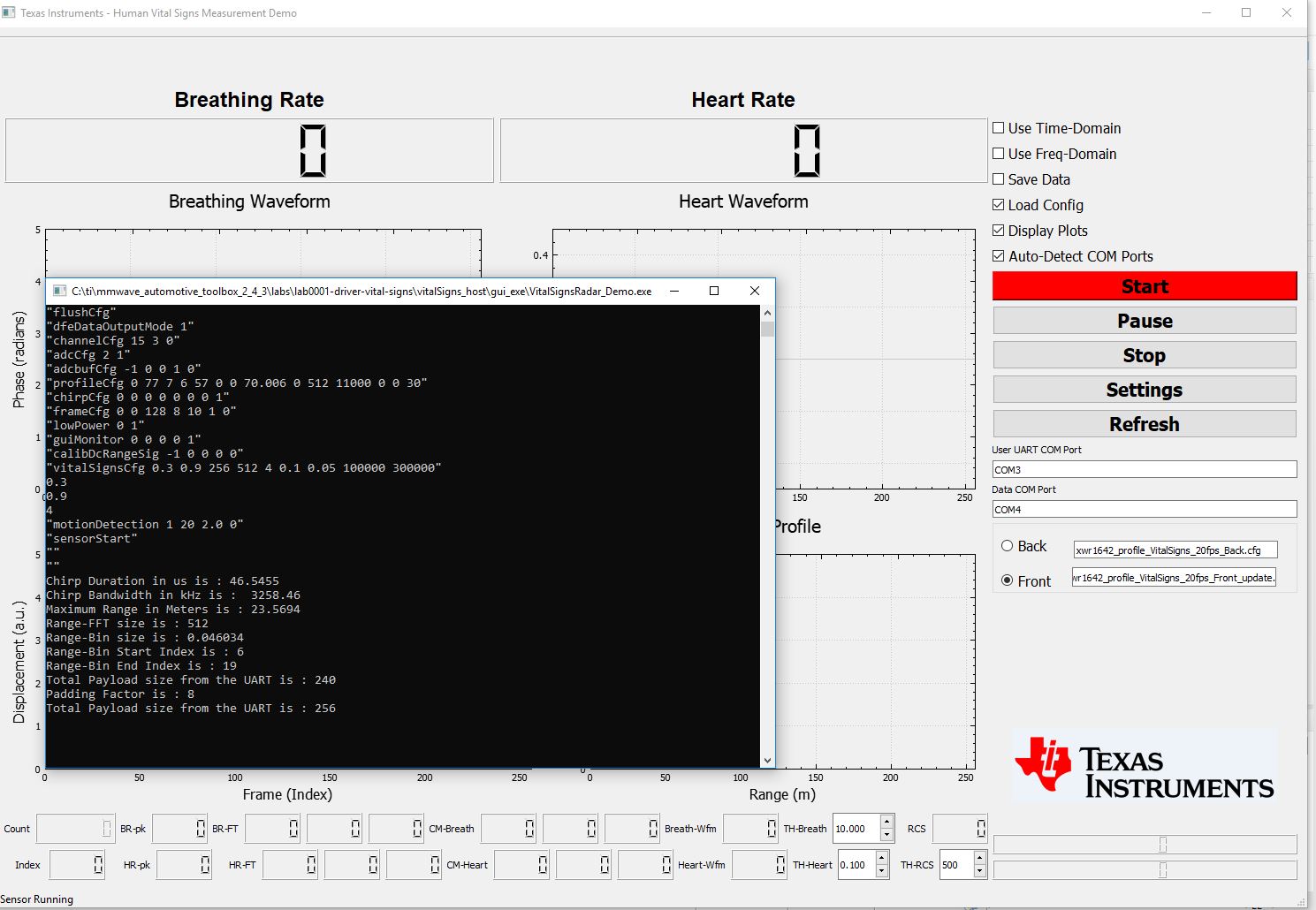1316x910 pixels.
Task: Enable the Use Time-Domain checkbox
Action: point(999,128)
